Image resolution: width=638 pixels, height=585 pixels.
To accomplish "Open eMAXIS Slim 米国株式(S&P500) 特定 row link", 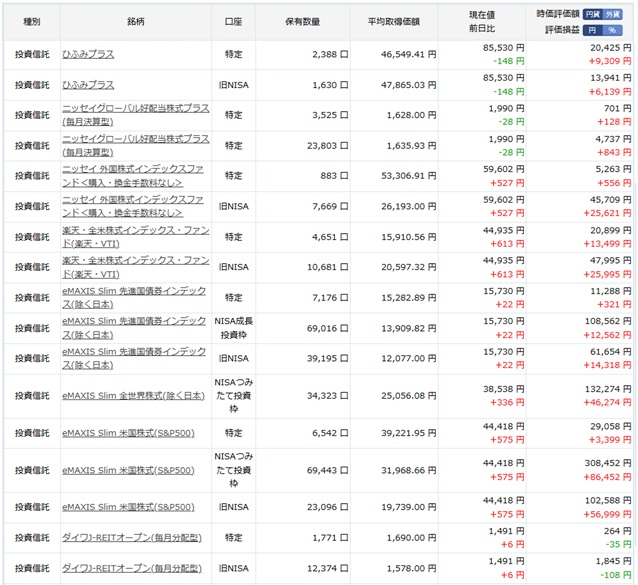I will [x=128, y=433].
